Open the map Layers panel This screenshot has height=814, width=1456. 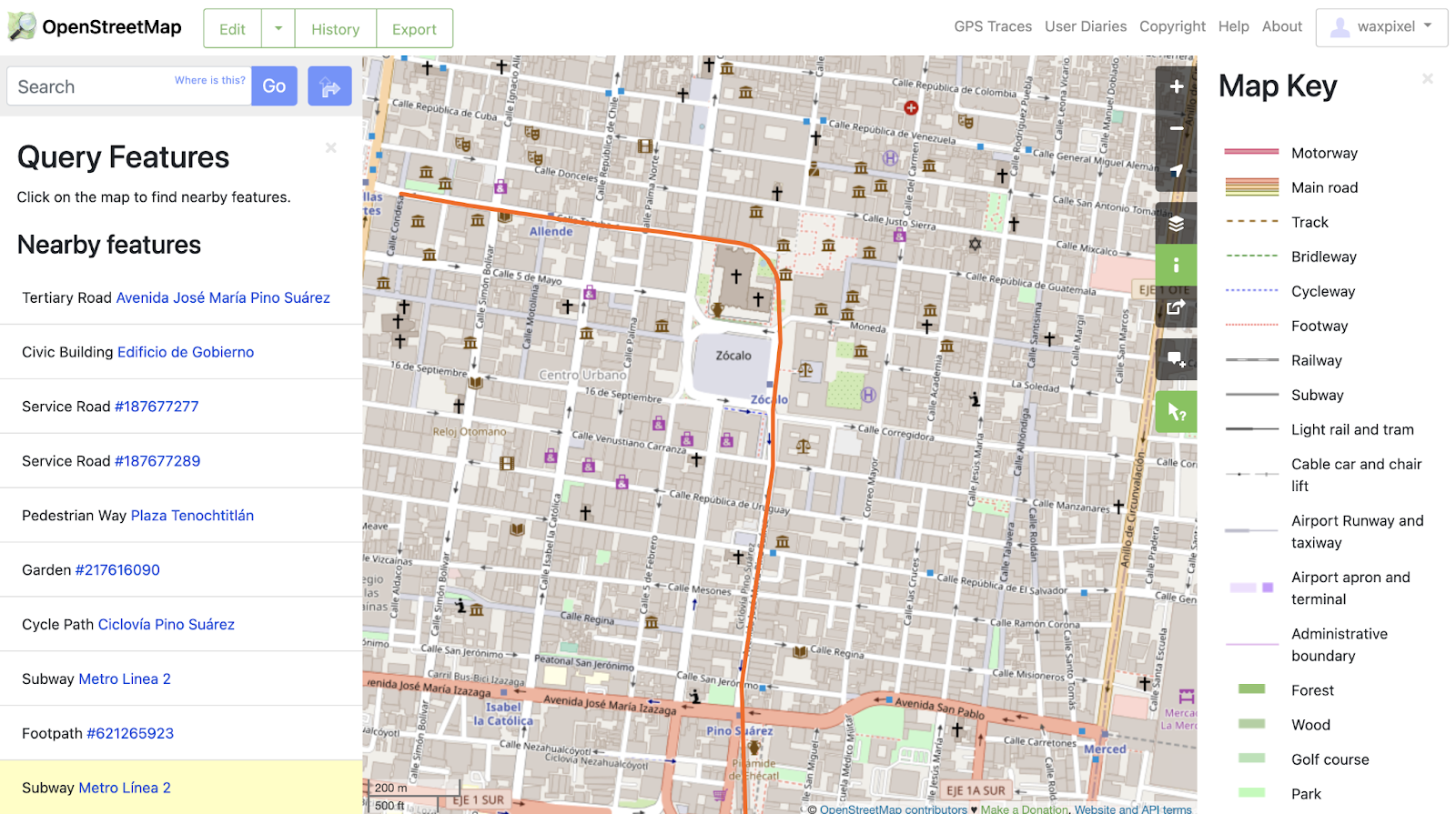point(1176,224)
